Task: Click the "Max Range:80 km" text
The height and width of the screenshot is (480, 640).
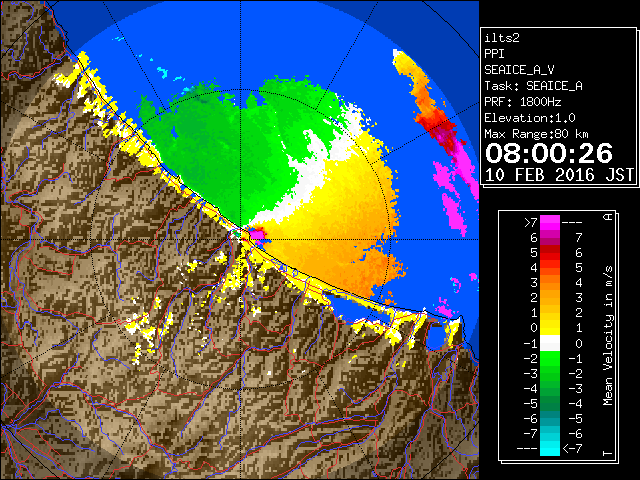Action: tap(536, 134)
